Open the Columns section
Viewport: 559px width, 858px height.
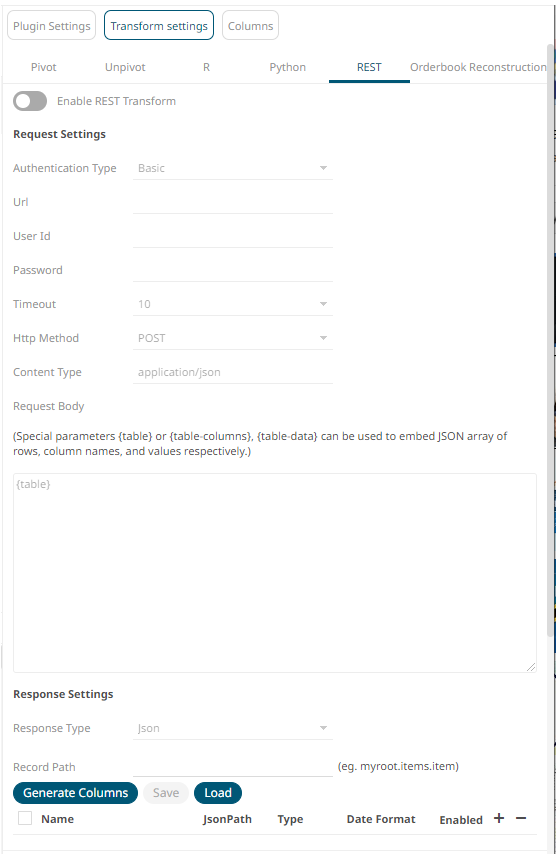coord(251,26)
